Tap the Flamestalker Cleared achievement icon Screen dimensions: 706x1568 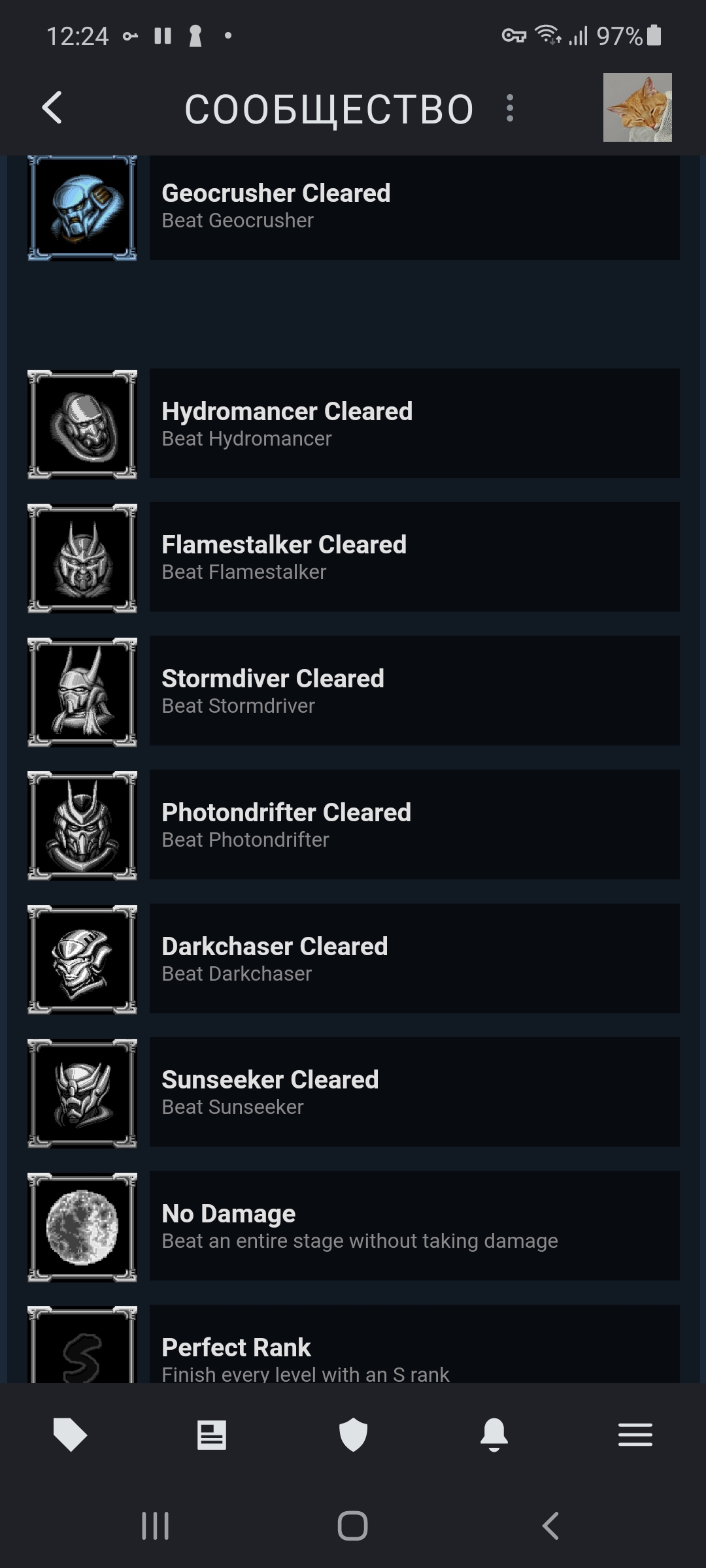point(82,557)
